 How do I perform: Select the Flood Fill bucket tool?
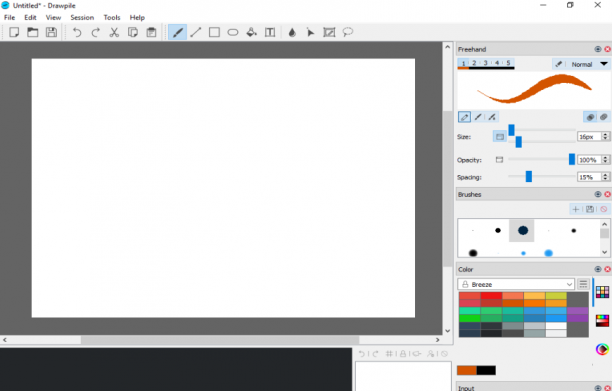[x=251, y=32]
